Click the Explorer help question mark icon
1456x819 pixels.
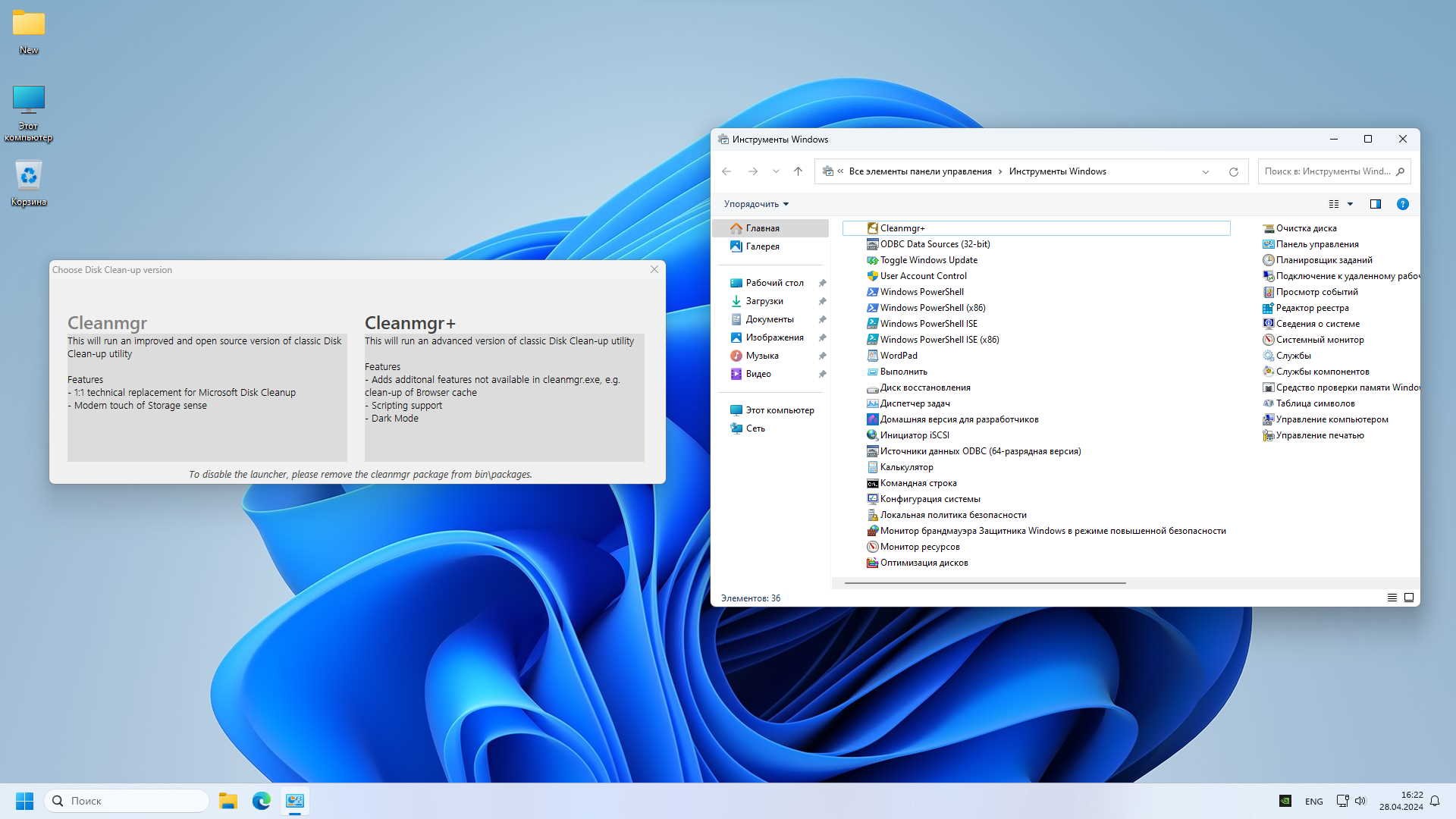click(1402, 204)
